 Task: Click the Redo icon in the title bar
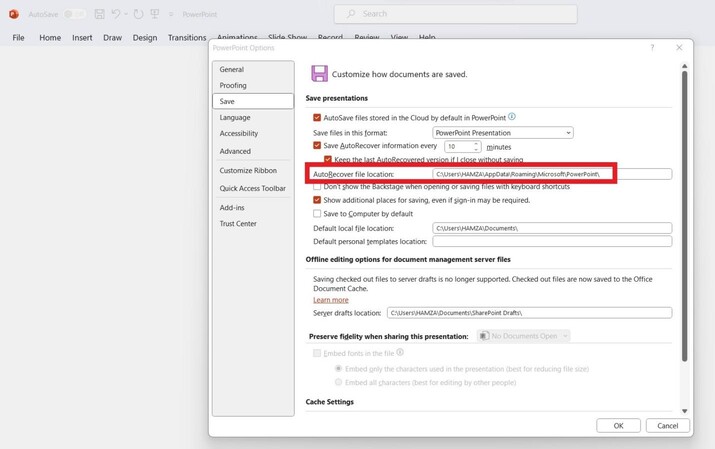tap(137, 14)
